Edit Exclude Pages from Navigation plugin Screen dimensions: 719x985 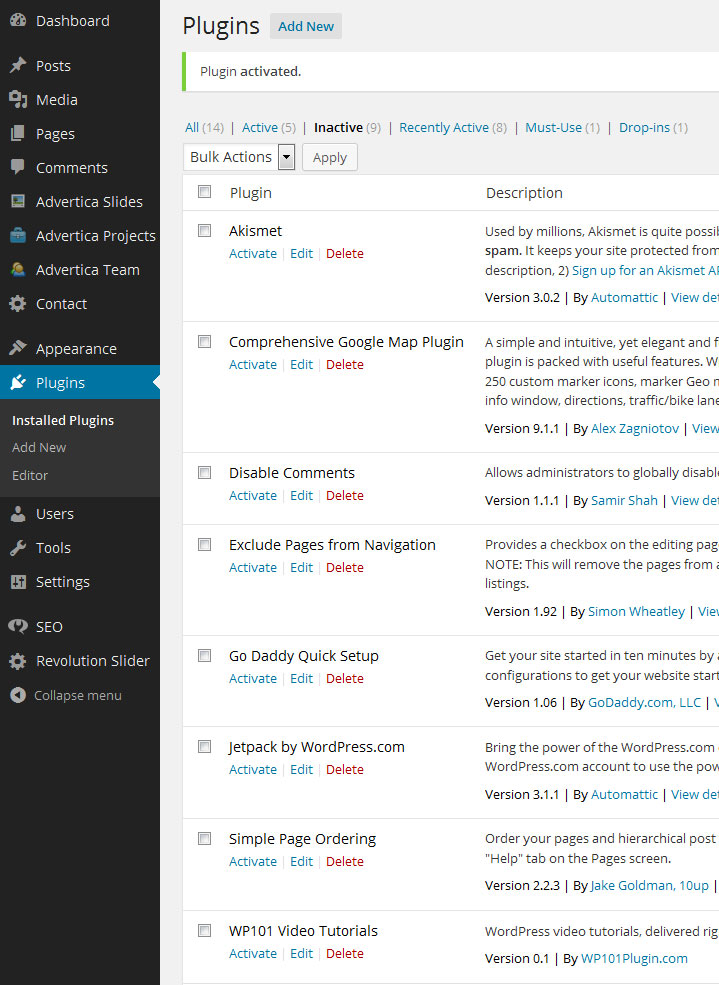[301, 568]
